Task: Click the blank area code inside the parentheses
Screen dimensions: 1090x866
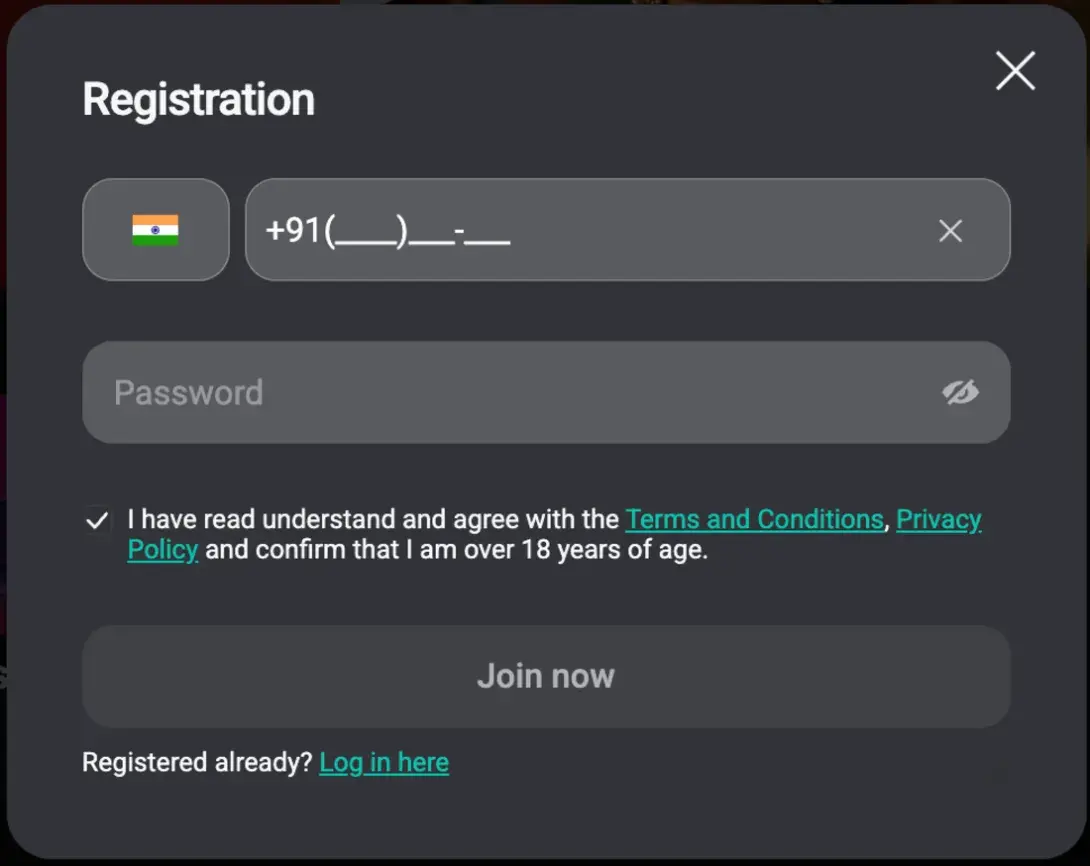Action: click(367, 233)
